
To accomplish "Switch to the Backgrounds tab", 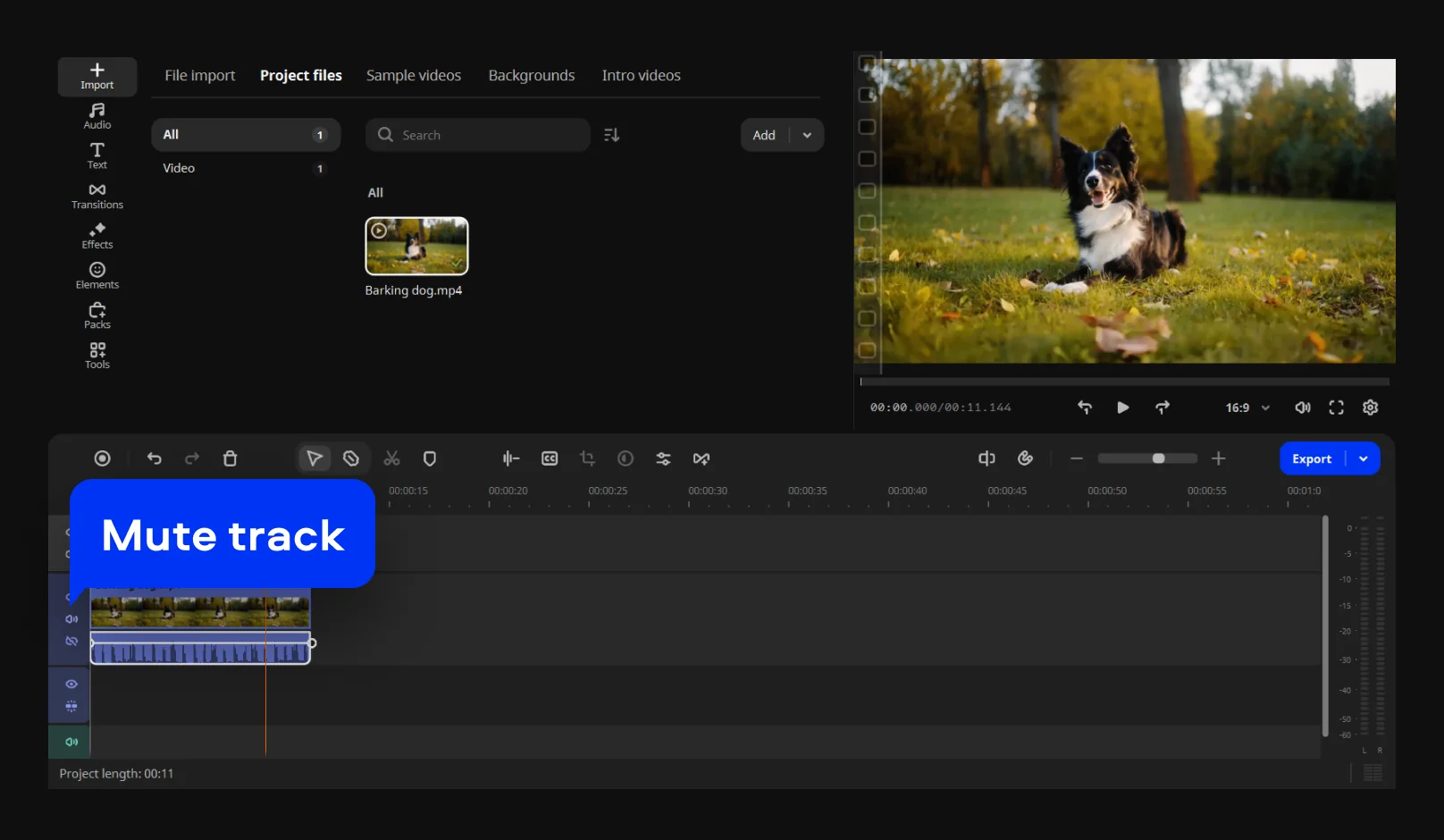I will coord(532,76).
